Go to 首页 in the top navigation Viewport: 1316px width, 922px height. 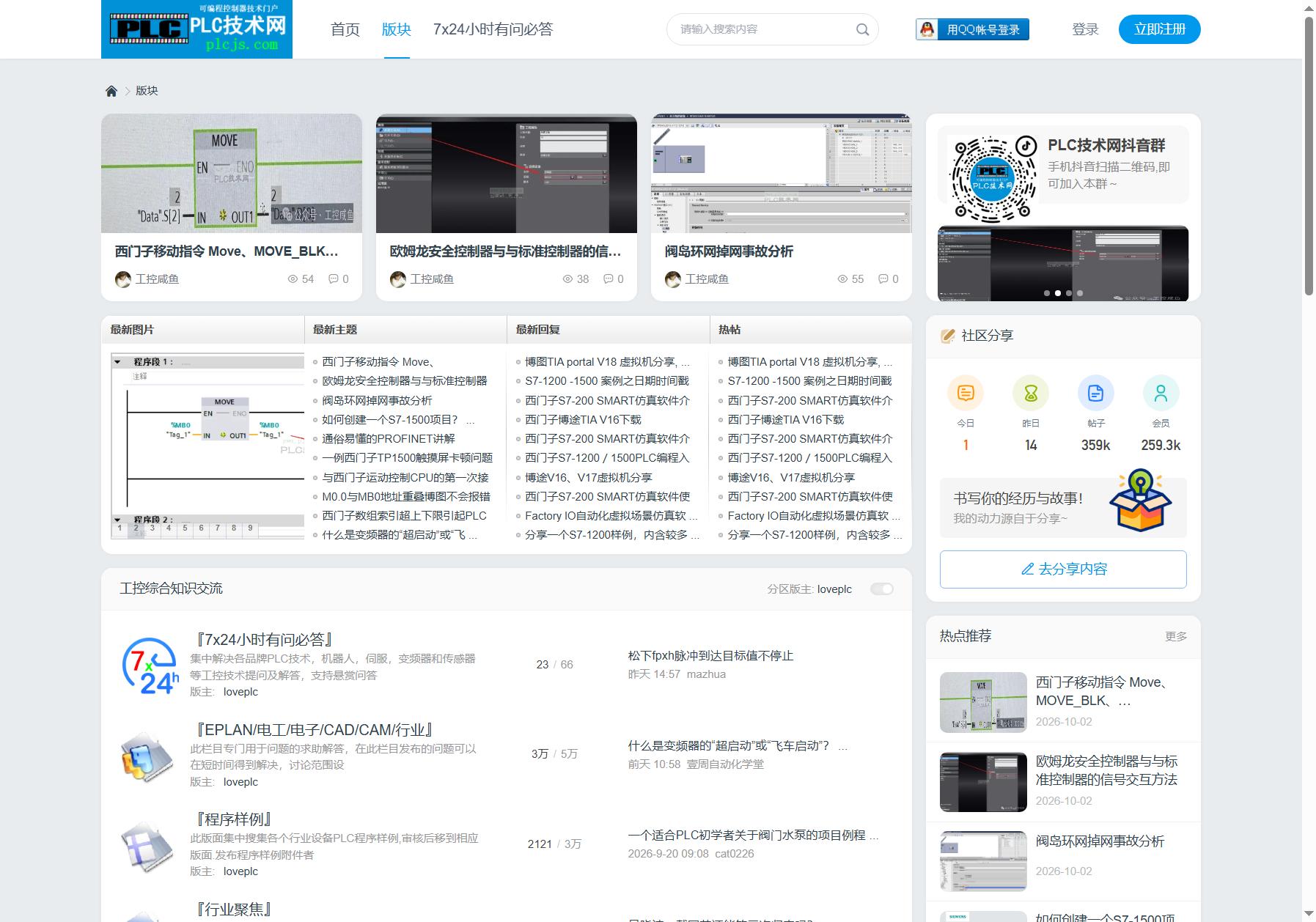point(345,29)
